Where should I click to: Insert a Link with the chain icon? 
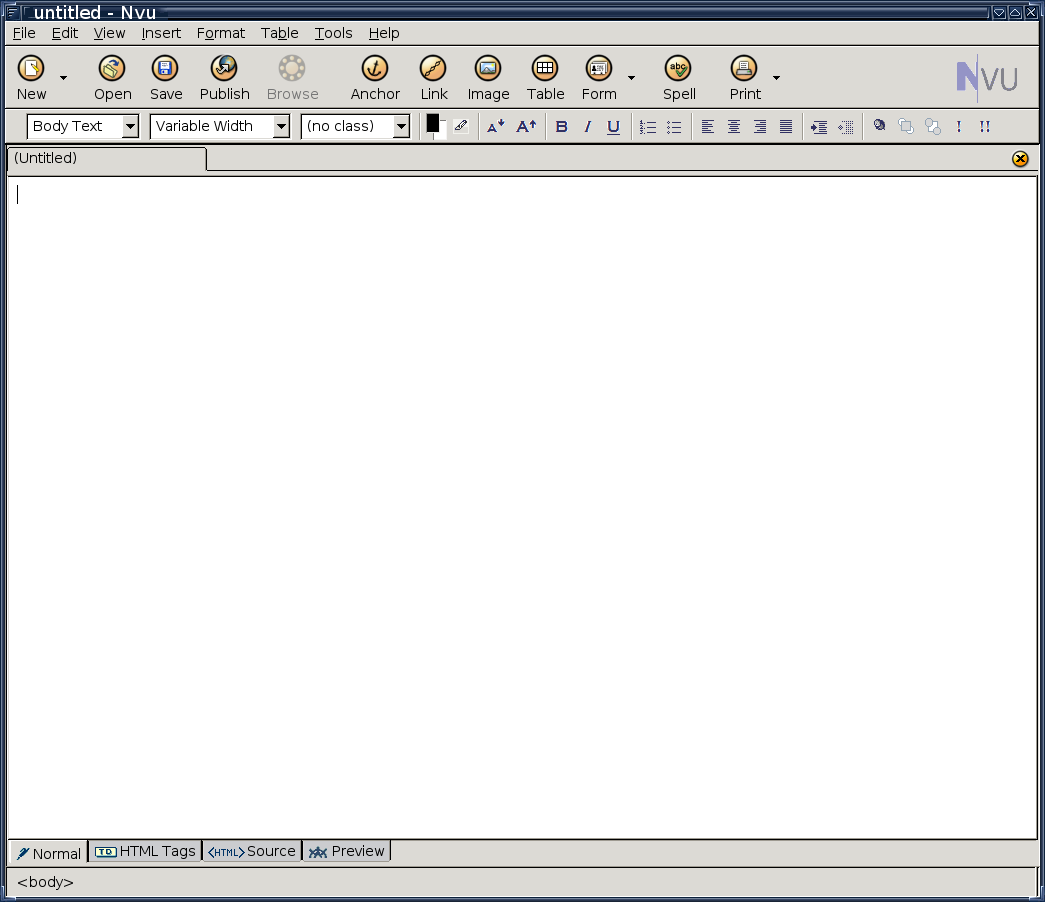coord(433,78)
